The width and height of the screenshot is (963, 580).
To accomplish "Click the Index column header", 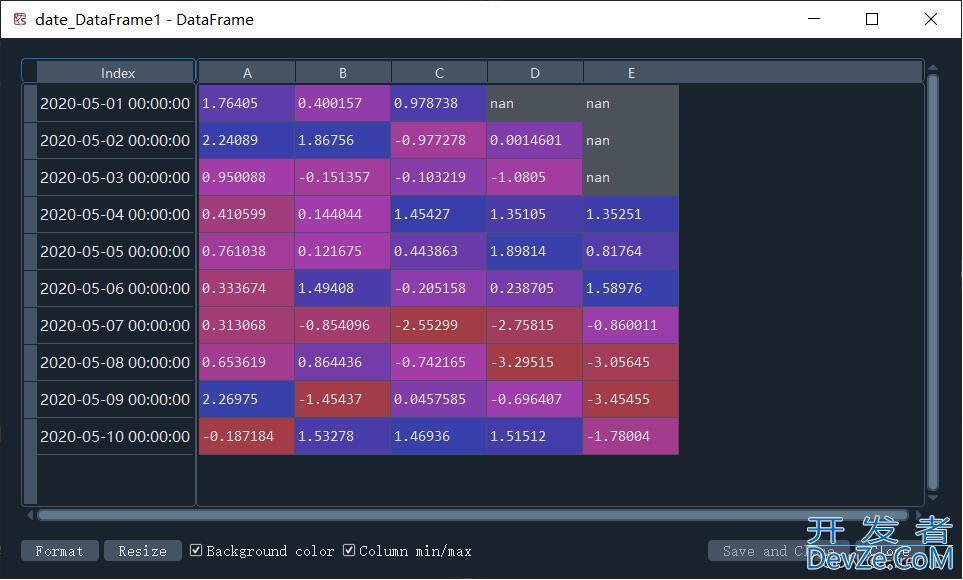I will coord(117,73).
